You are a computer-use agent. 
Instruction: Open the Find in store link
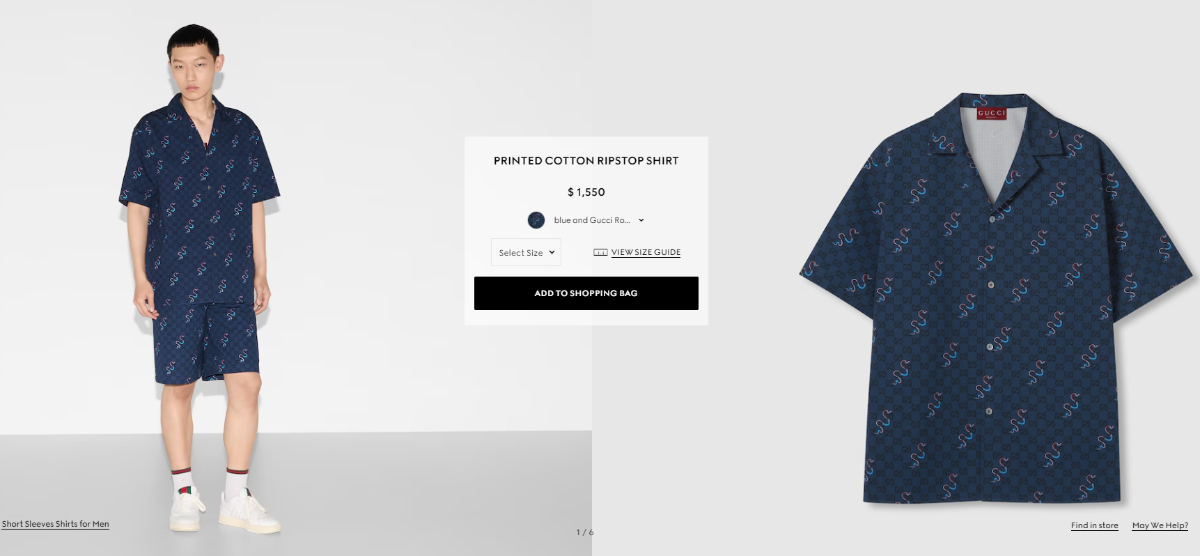[x=1094, y=526]
